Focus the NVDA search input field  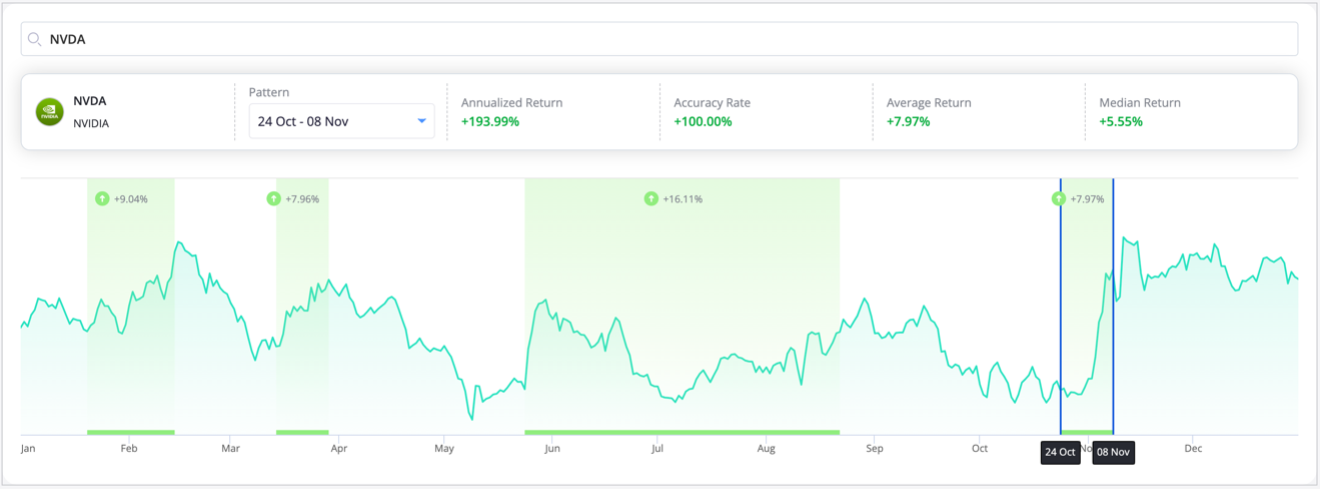point(660,39)
